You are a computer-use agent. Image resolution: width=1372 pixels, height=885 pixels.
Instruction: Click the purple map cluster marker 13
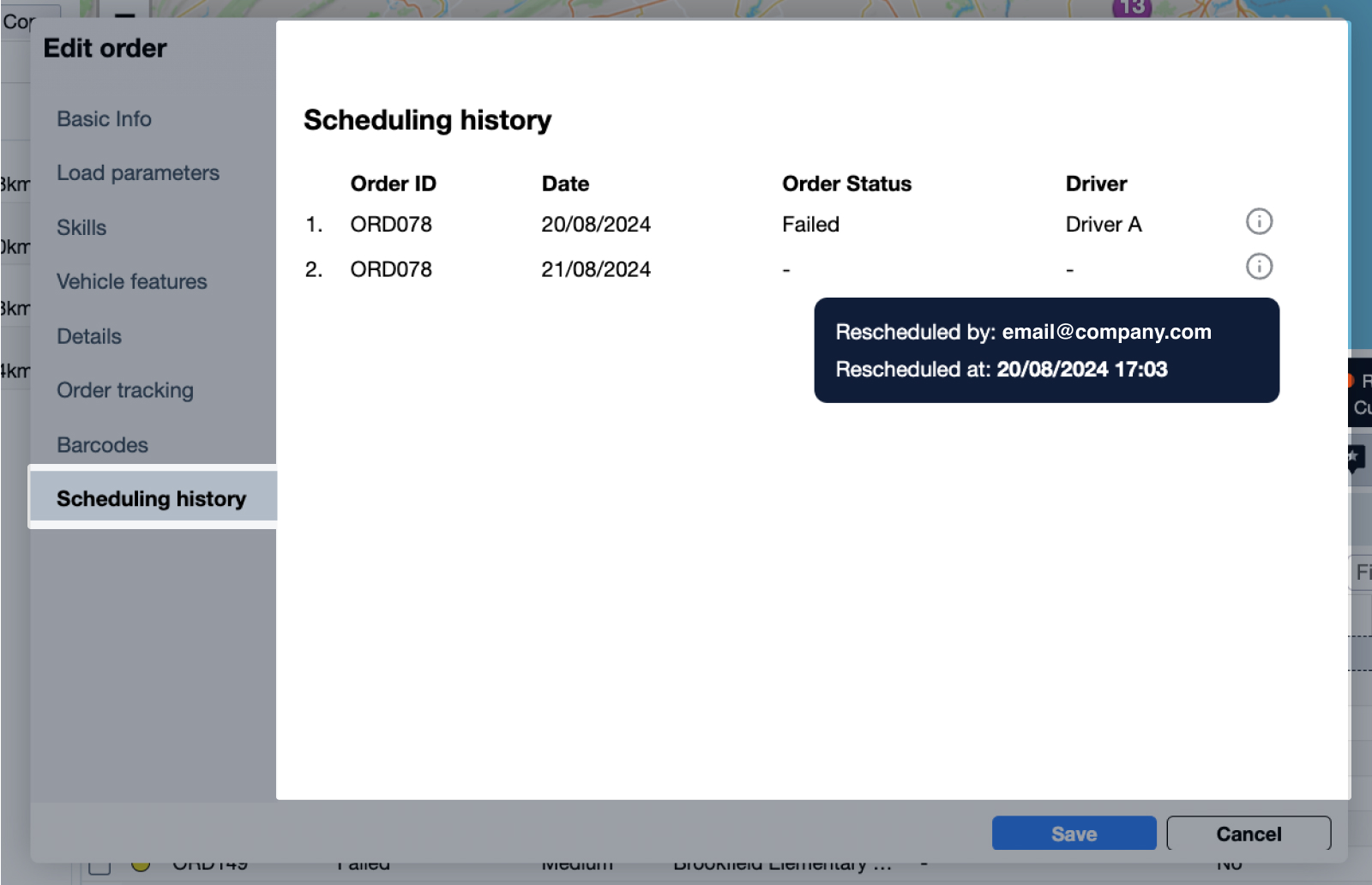tap(1132, 8)
